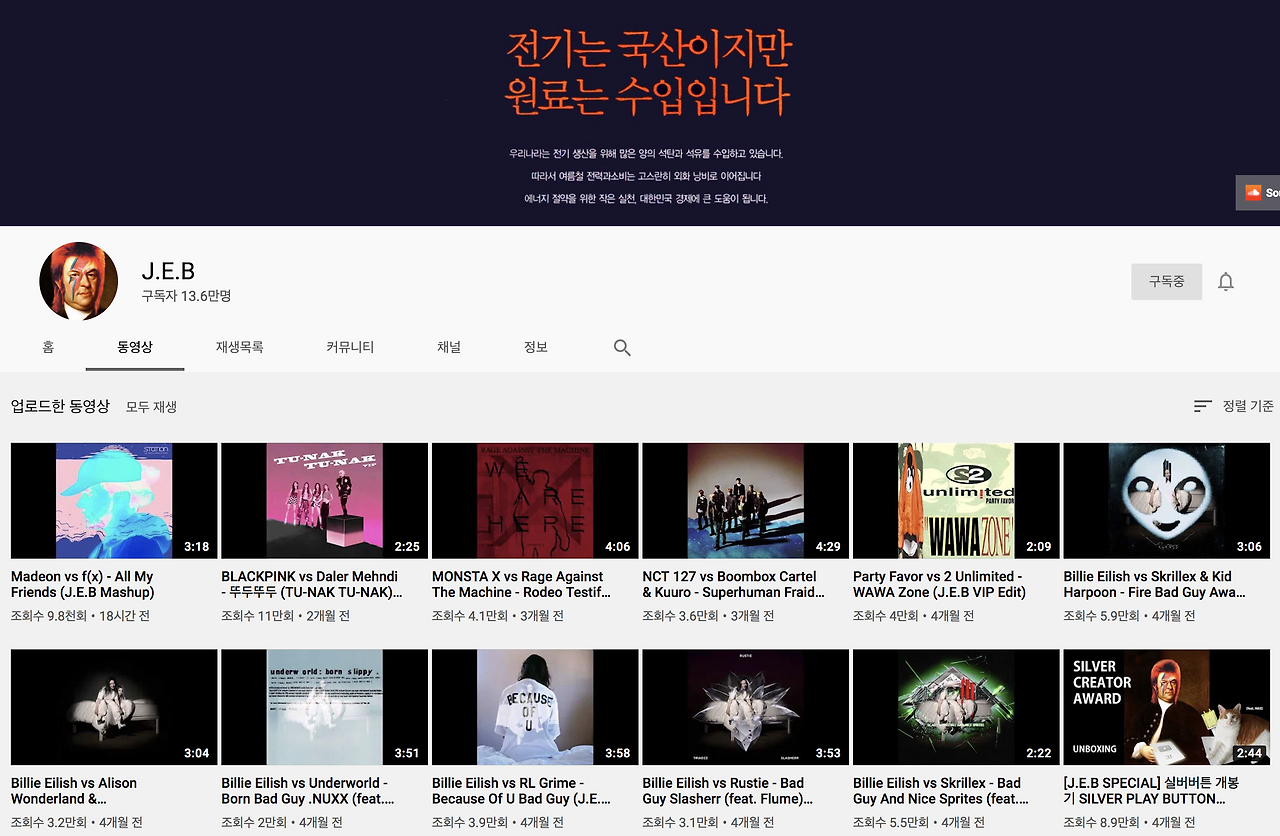
Task: Play the BLACKPINK TU-NAK TU-NAK video
Action: point(324,500)
